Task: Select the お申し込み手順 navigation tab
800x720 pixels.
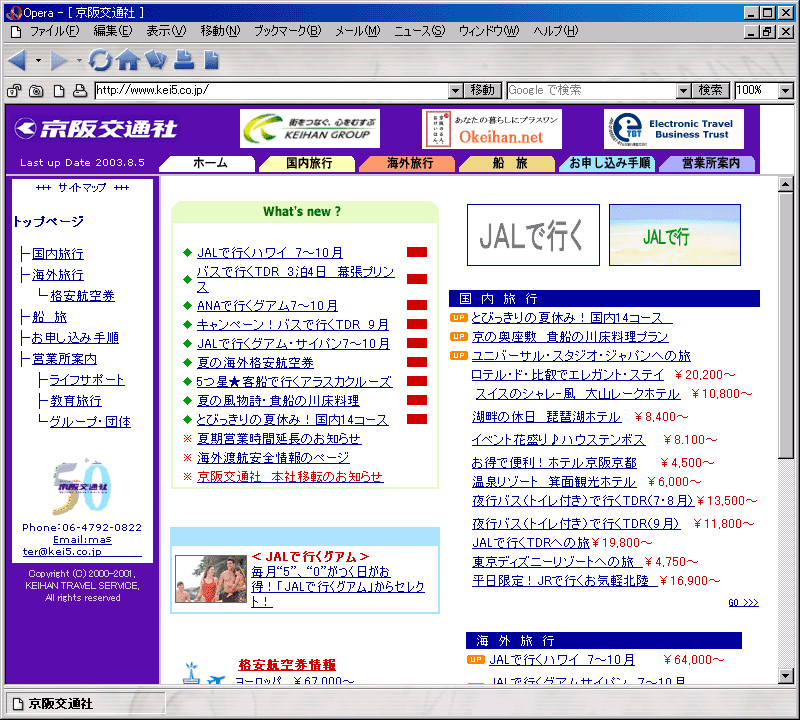Action: pyautogui.click(x=608, y=163)
